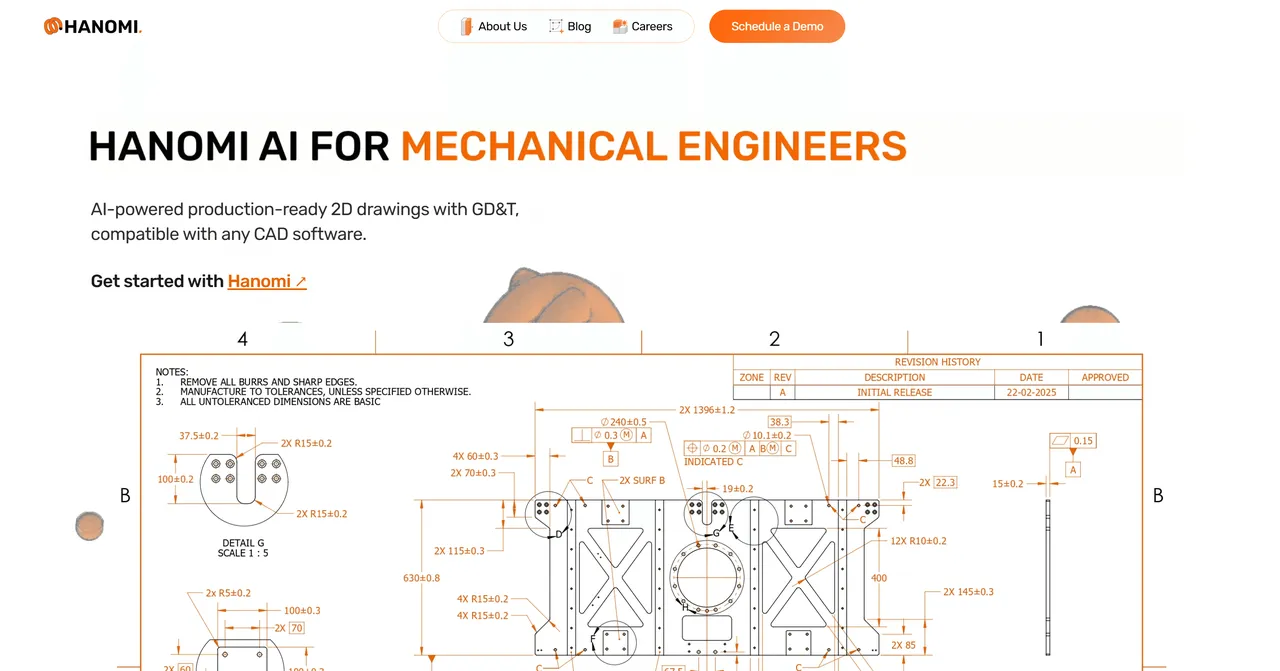Image resolution: width=1280 pixels, height=671 pixels.
Task: Click the INDICATED C annotation
Action: (x=713, y=462)
